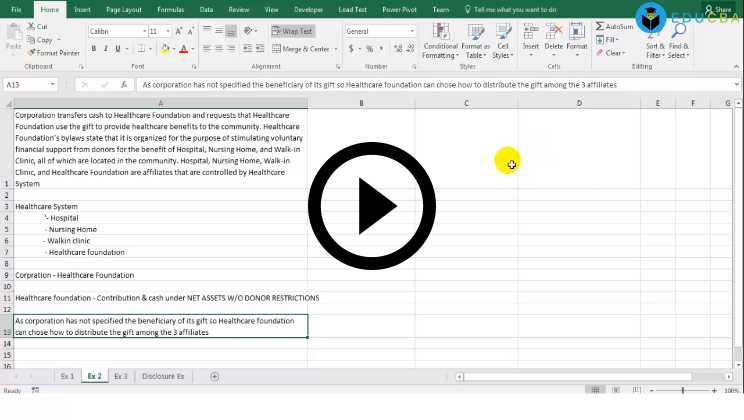Play the video with the center play button
The height and width of the screenshot is (420, 744).
(372, 207)
